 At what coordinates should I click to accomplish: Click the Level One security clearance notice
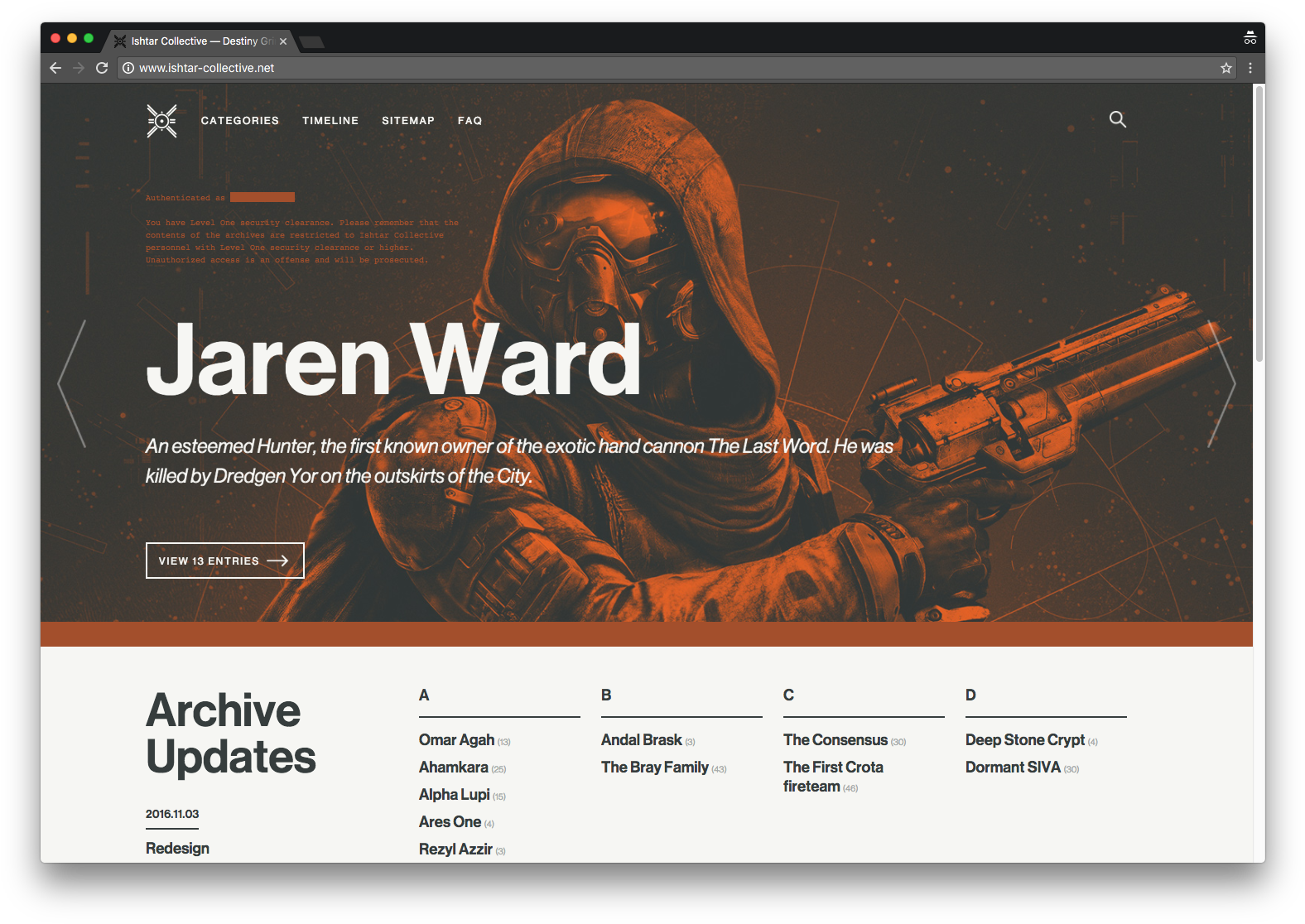click(302, 241)
